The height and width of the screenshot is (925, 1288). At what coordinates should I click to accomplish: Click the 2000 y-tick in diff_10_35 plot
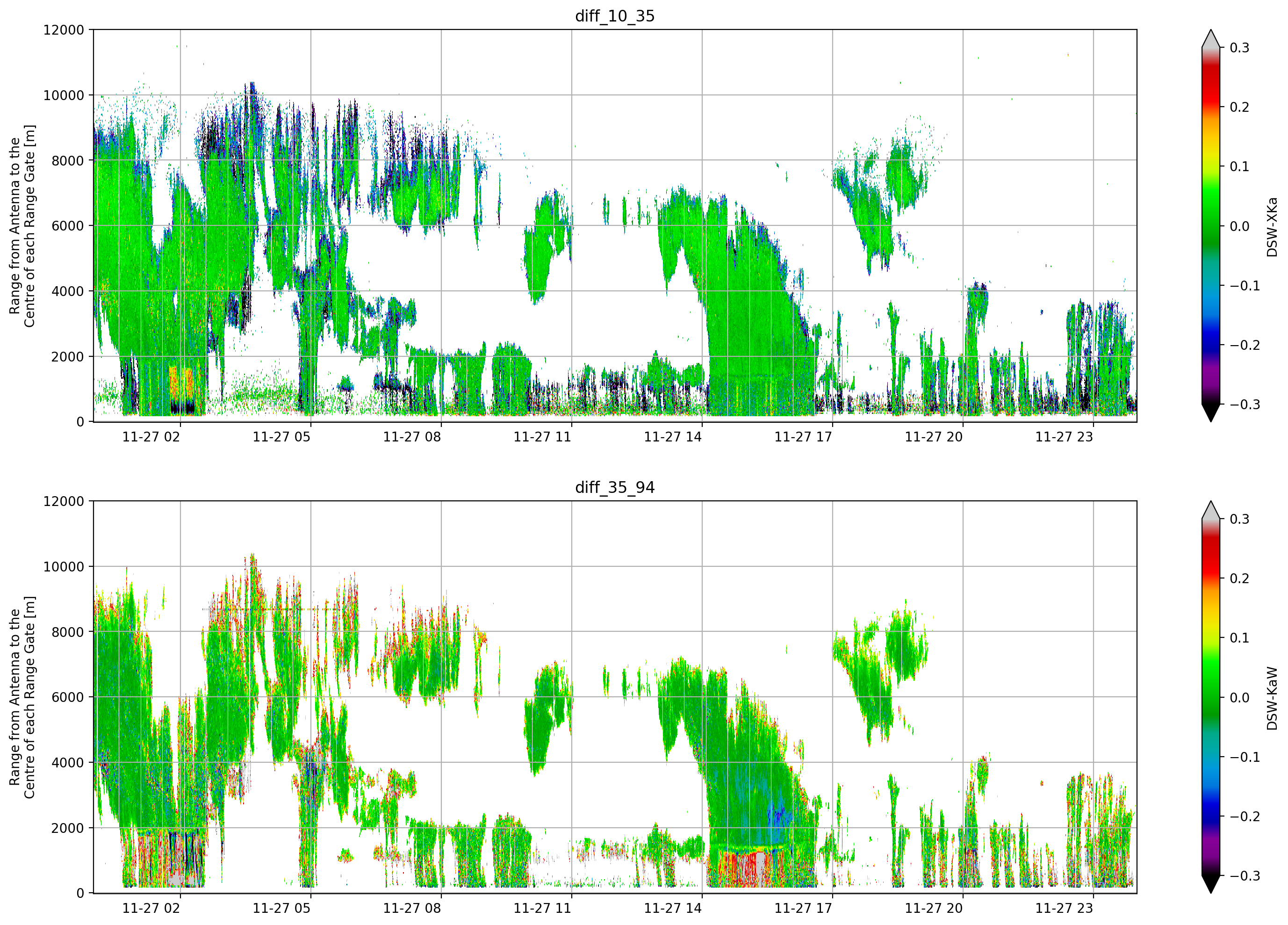coord(68,356)
